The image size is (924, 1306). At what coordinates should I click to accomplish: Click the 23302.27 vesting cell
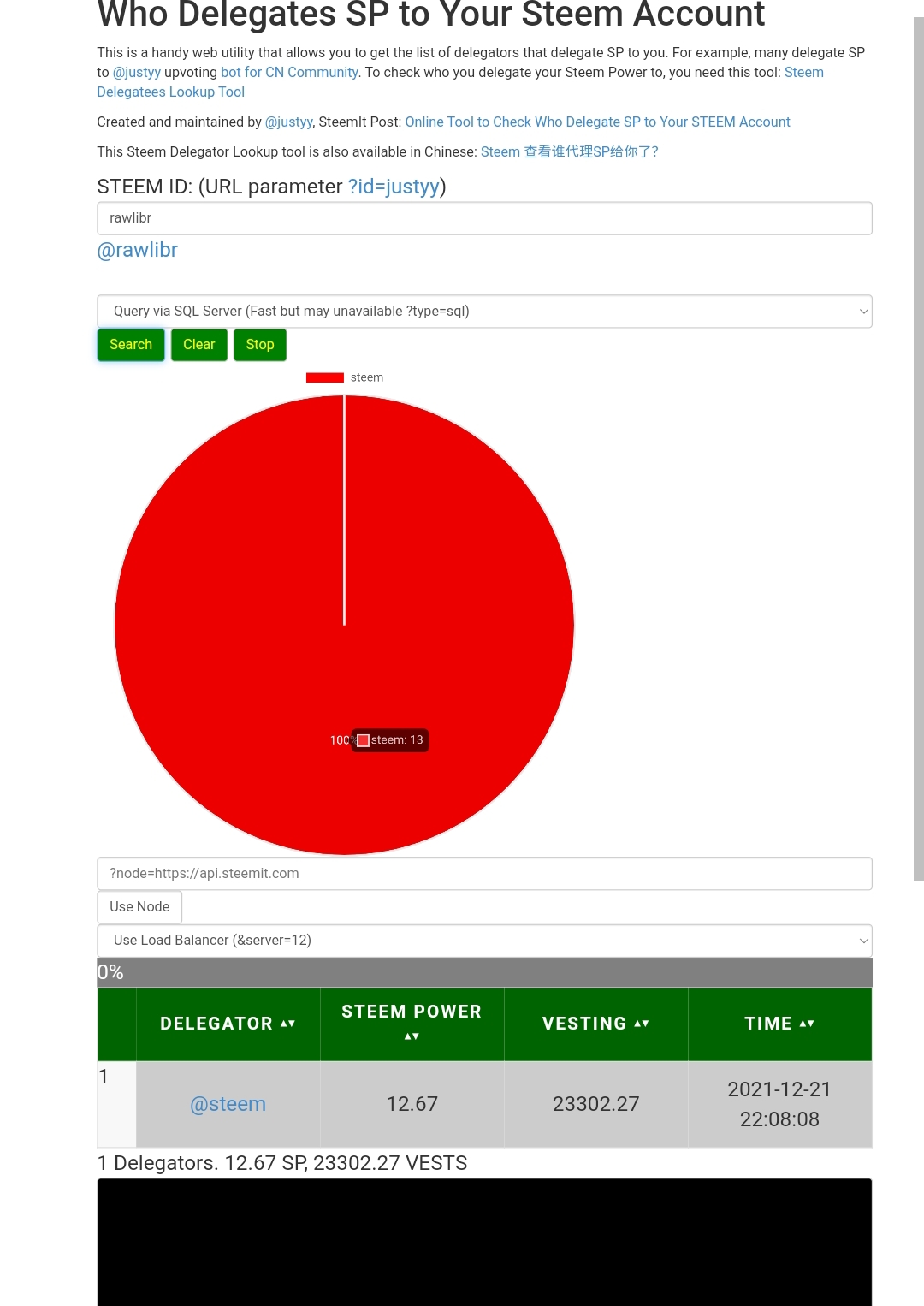click(x=595, y=1104)
